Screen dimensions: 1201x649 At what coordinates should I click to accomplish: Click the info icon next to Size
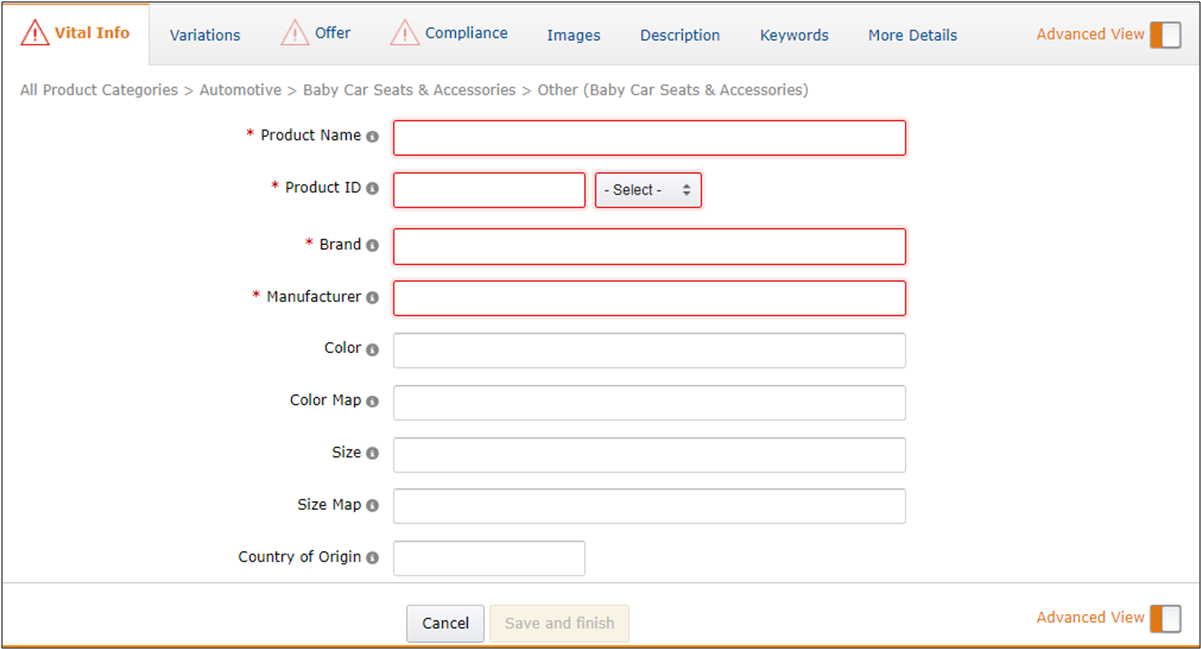372,453
